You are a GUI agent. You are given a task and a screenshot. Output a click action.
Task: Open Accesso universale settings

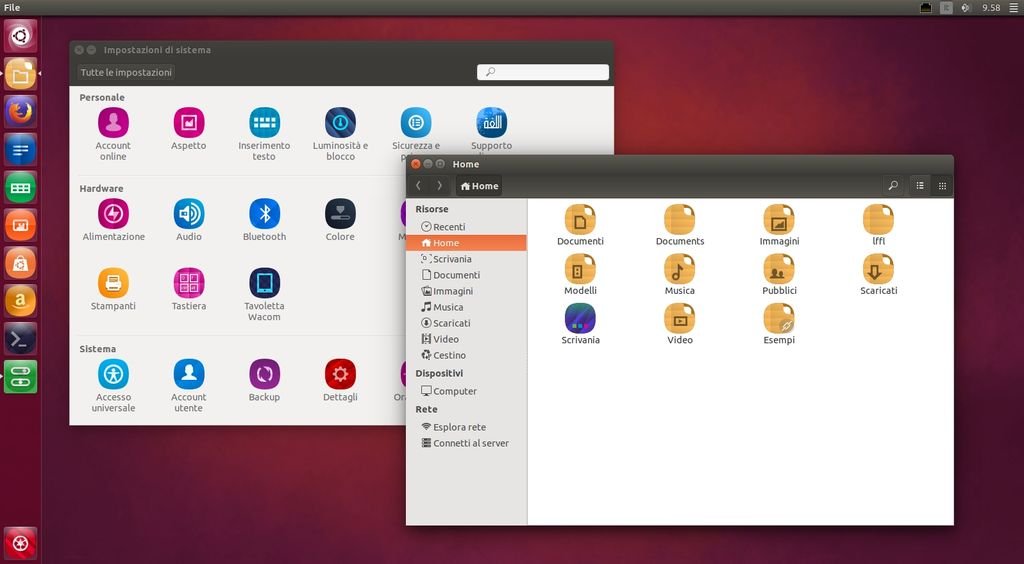pos(113,375)
